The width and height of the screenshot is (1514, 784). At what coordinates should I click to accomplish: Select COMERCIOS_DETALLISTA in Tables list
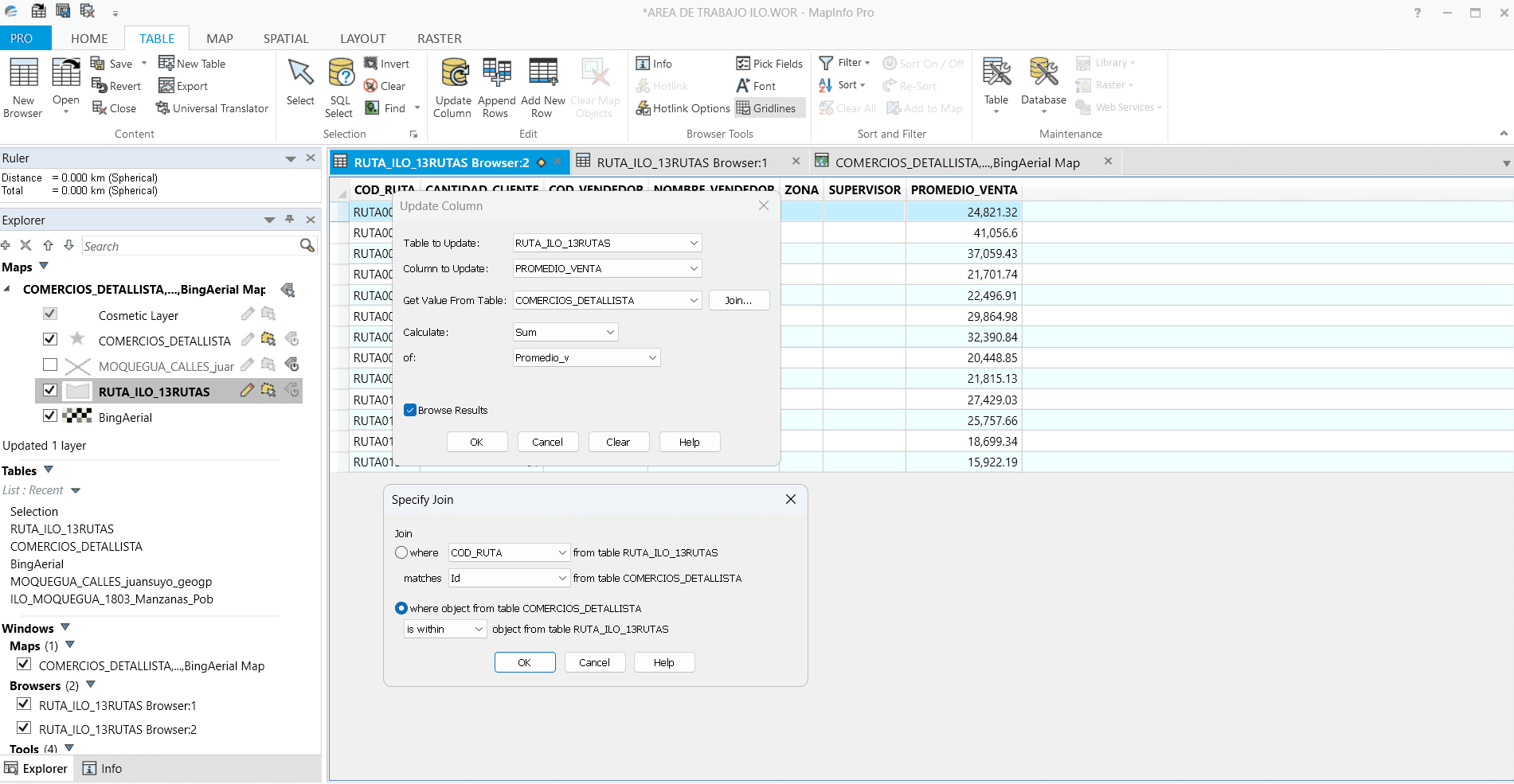coord(76,546)
